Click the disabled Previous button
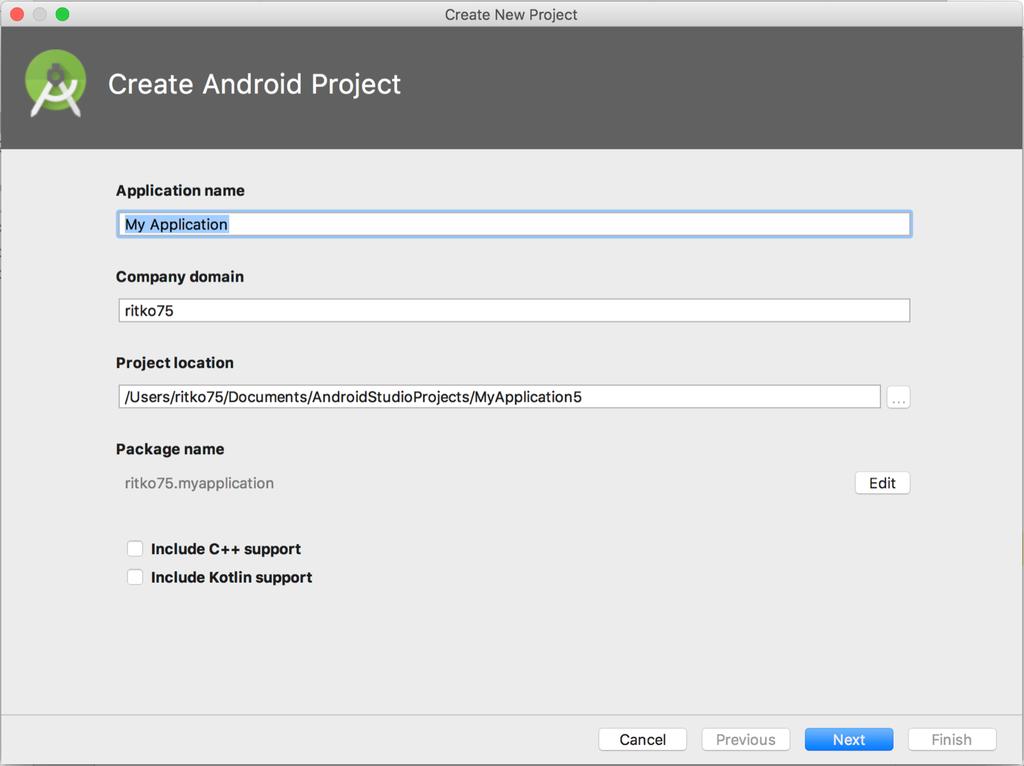 [746, 739]
